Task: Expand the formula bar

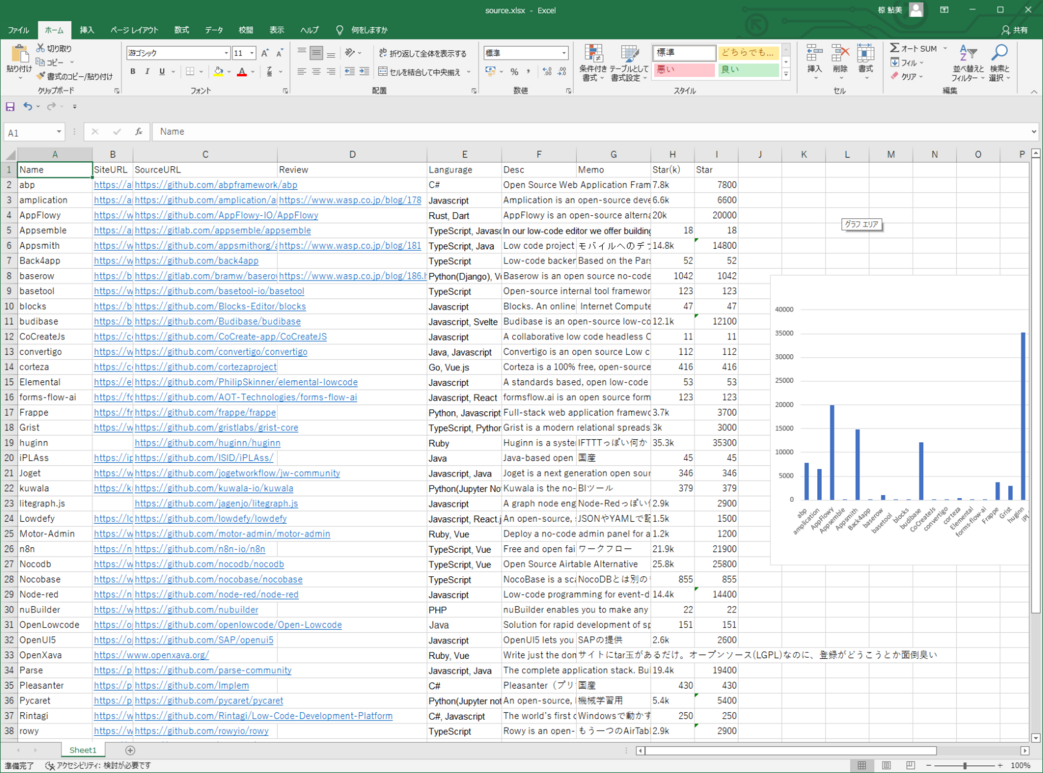Action: [x=1034, y=132]
